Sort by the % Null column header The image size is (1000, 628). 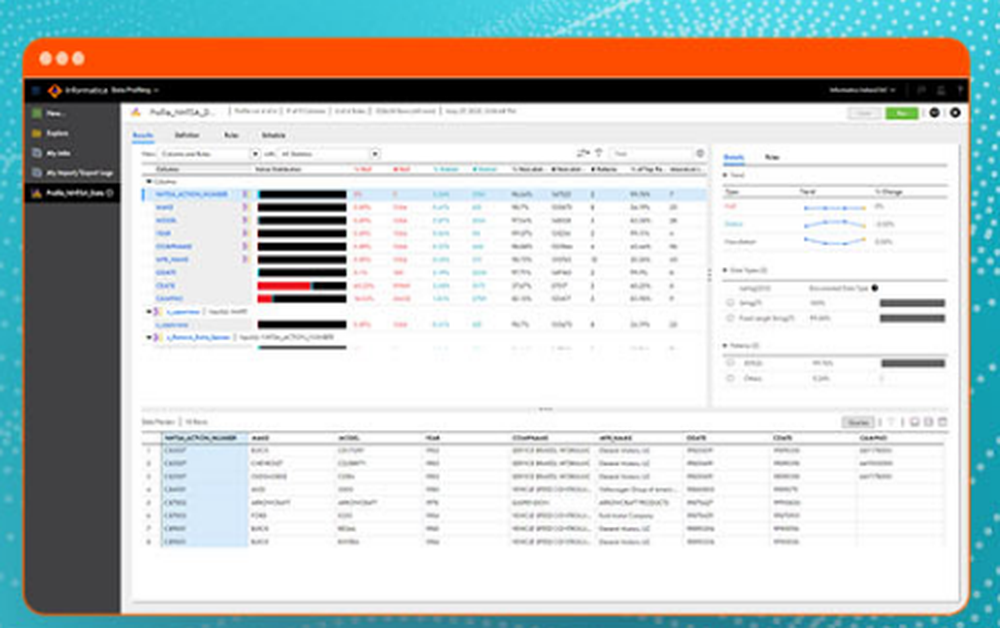363,169
